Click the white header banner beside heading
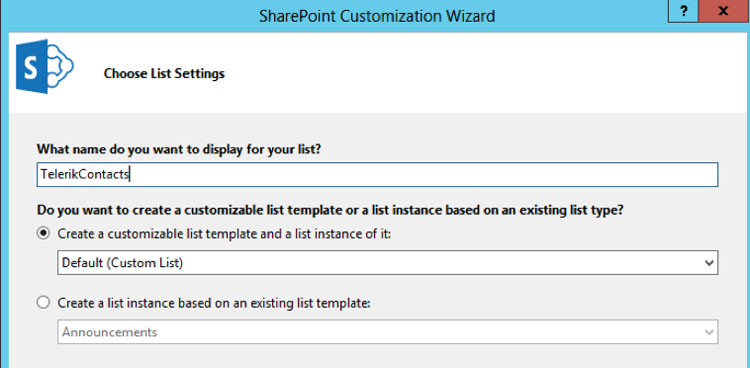750x368 pixels. (478, 73)
